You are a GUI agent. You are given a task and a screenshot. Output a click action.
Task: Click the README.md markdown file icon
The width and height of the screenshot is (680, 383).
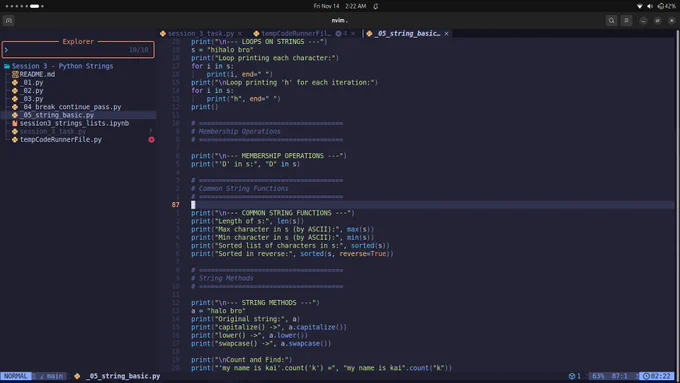(x=15, y=74)
